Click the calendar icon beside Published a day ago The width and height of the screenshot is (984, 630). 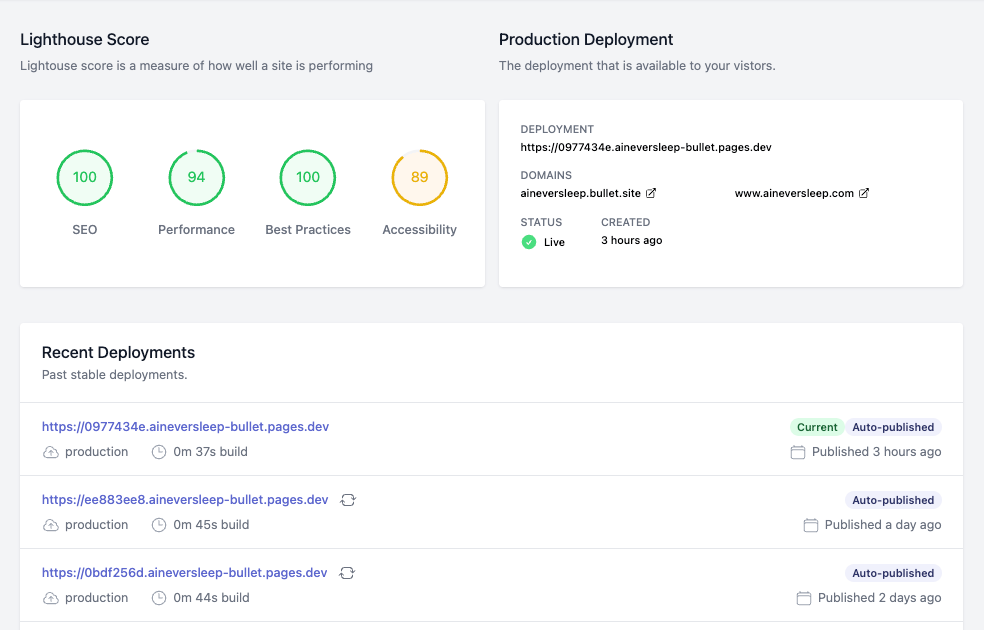[811, 525]
